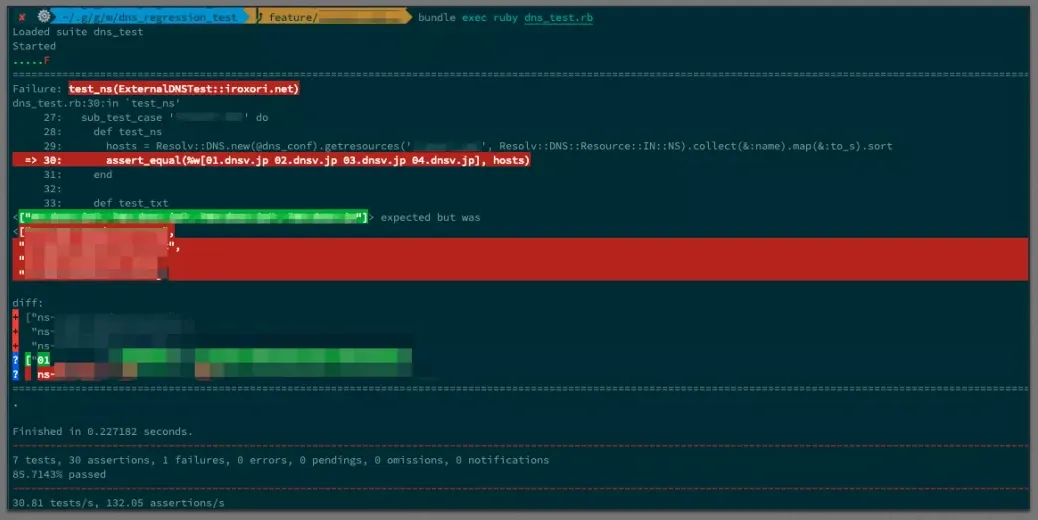Click the first red plus diff marker
The image size is (1038, 520).
pyautogui.click(x=15, y=317)
